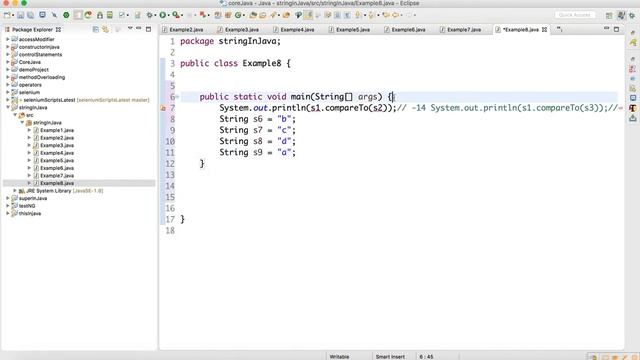Click Writable in the status bar
Viewport: 640px width, 360px height.
pyautogui.click(x=339, y=357)
